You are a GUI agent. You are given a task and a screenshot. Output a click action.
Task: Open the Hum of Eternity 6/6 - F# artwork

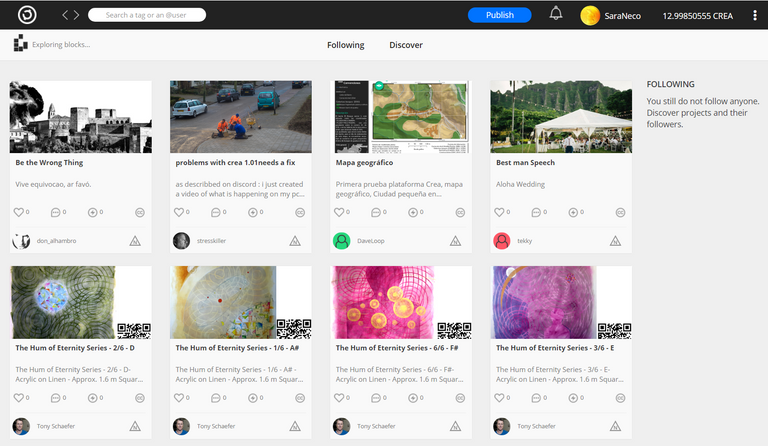pos(401,303)
